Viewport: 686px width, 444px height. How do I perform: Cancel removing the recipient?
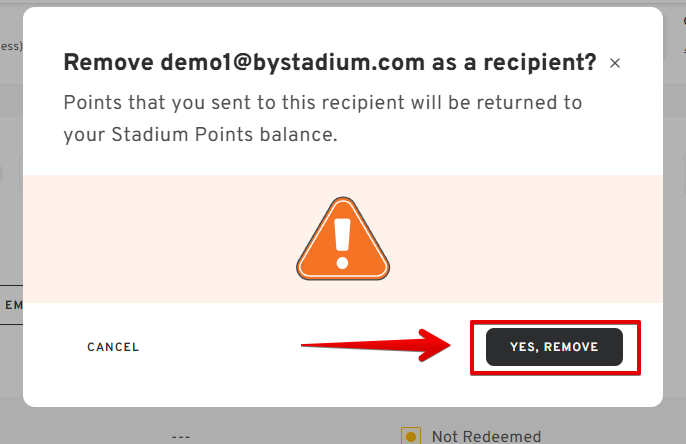[x=113, y=347]
